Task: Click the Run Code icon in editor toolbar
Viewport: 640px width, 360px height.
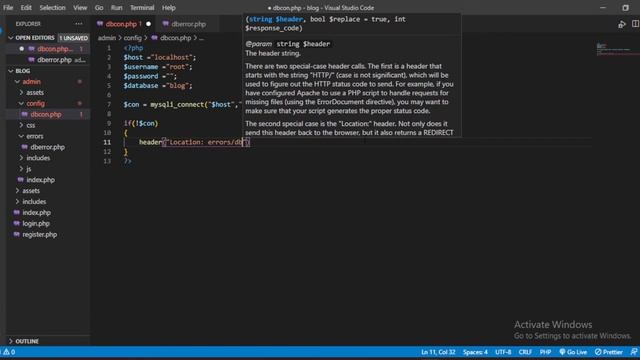Action: (622, 24)
